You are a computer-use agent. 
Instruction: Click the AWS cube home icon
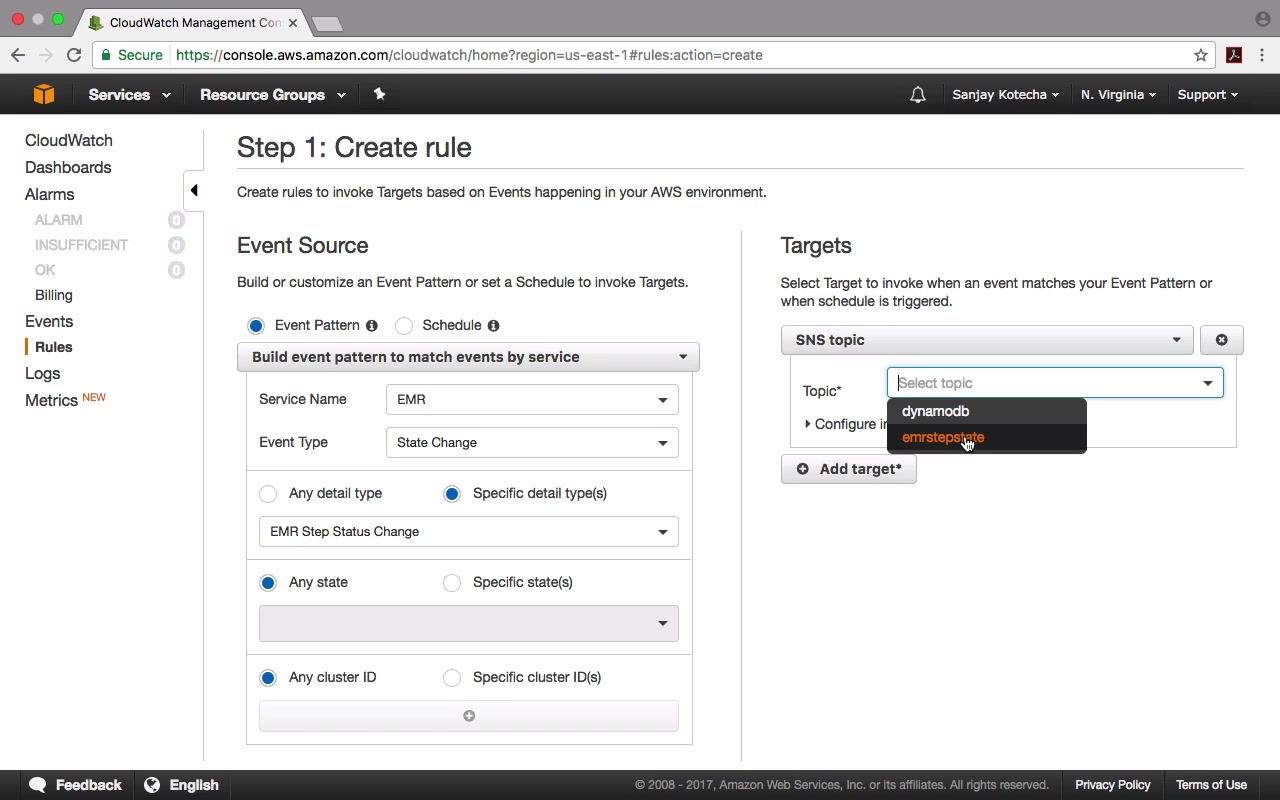[x=43, y=94]
